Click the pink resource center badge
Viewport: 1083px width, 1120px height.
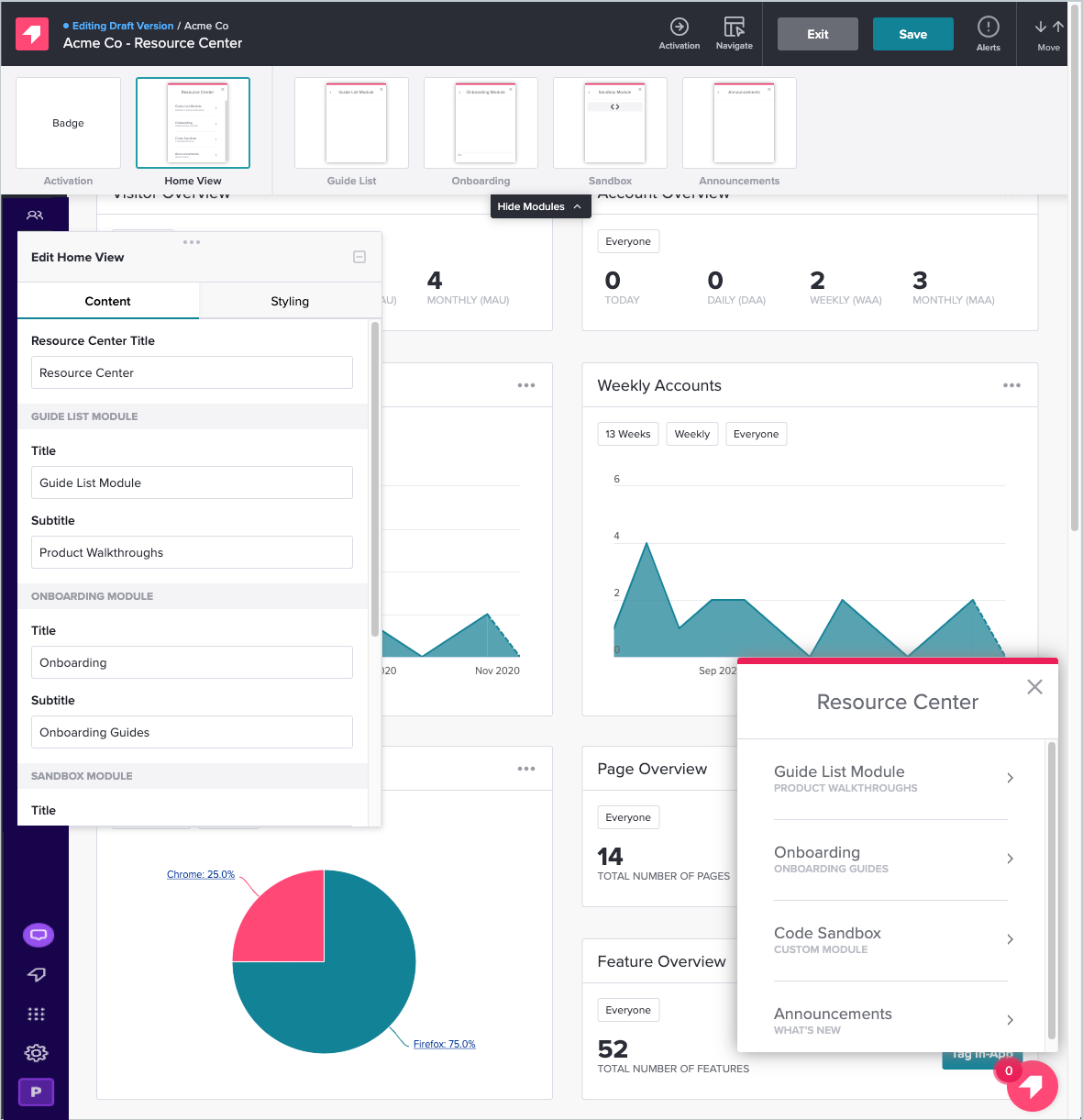[1032, 1086]
